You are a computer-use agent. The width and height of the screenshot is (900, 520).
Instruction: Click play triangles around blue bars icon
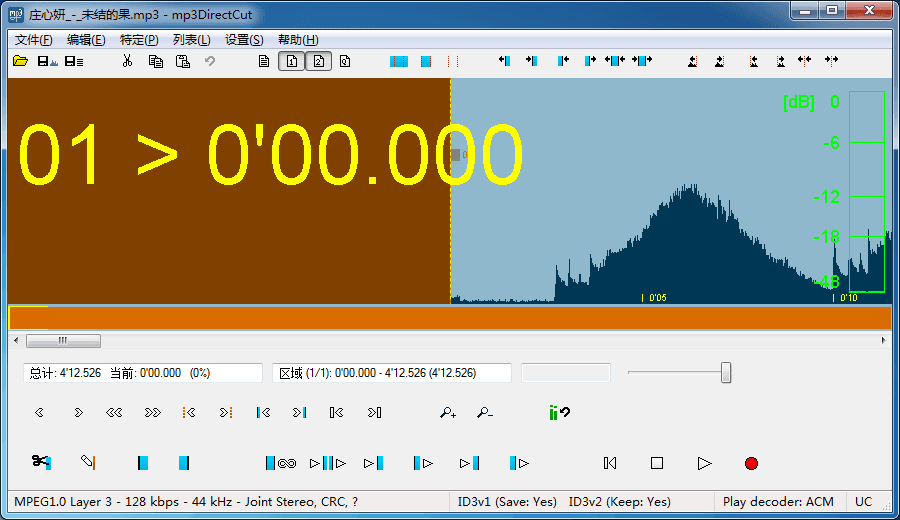[x=328, y=463]
